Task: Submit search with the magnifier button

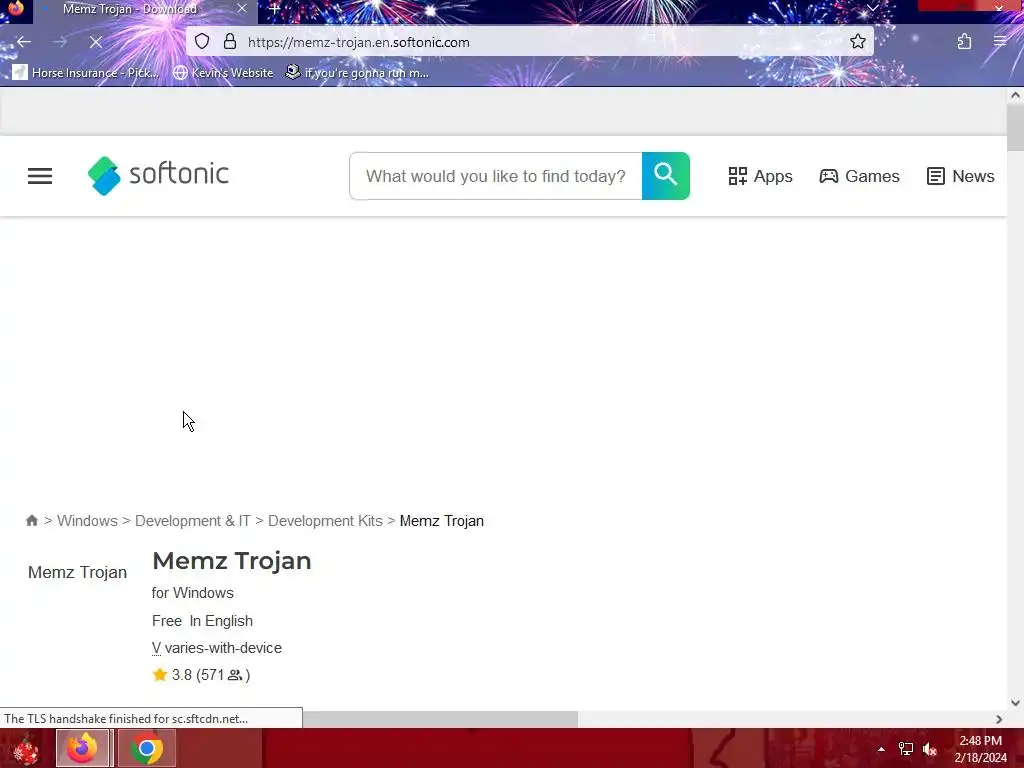Action: pos(665,176)
